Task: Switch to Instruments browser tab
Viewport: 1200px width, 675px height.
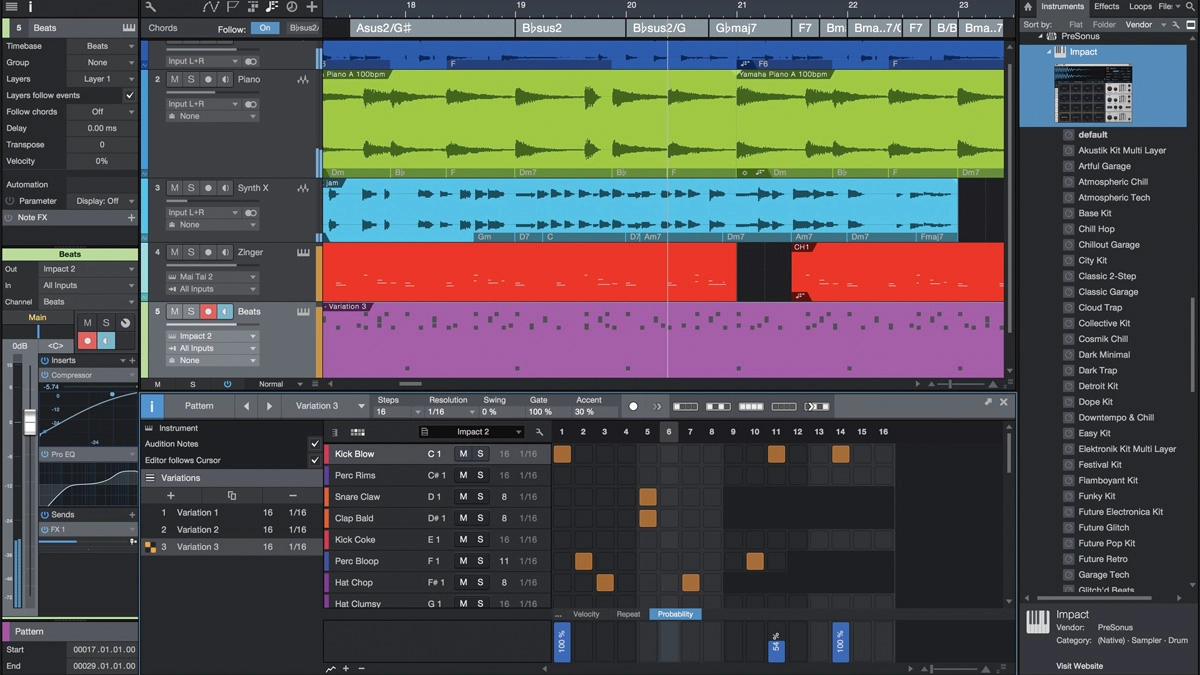Action: (1063, 7)
